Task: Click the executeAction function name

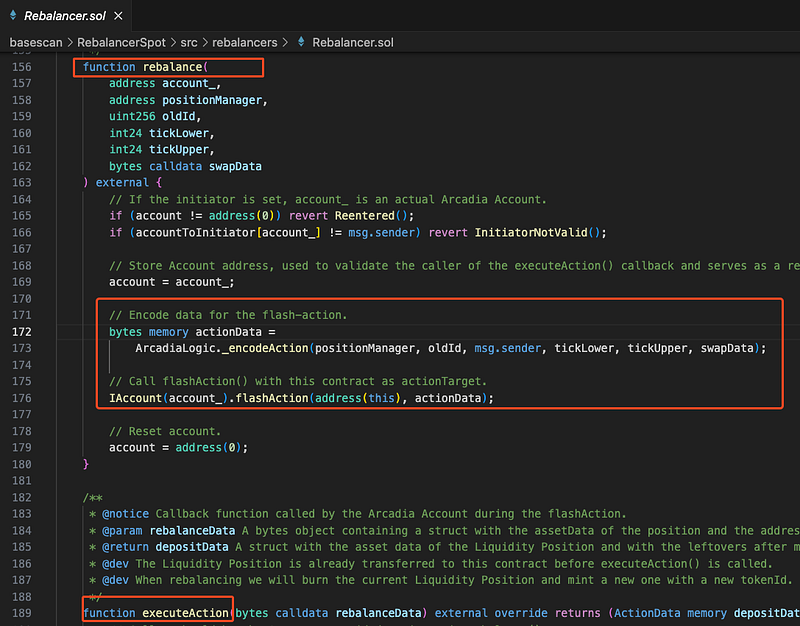Action: click(186, 611)
